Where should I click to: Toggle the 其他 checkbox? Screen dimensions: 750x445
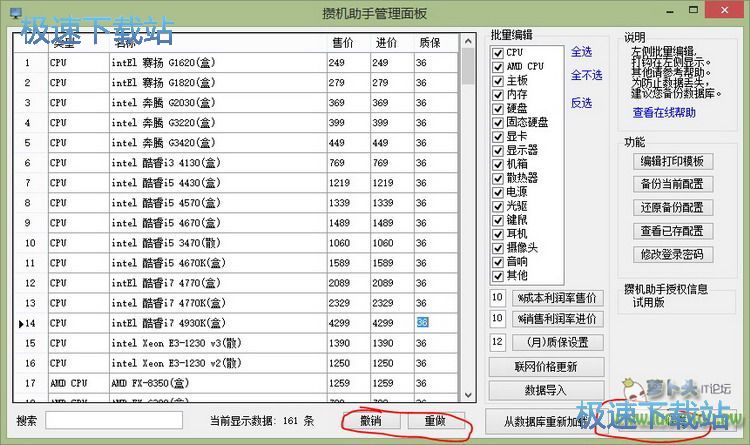click(498, 276)
